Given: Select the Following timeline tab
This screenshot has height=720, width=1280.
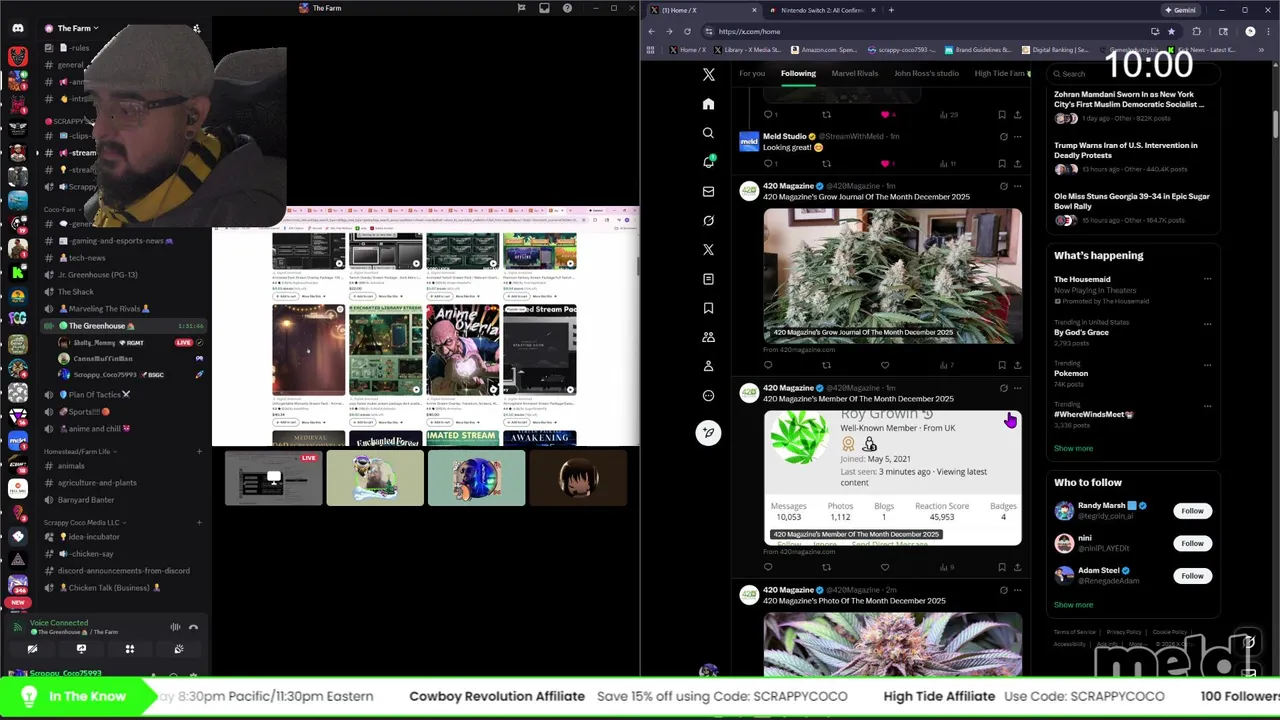Looking at the screenshot, I should click(x=798, y=73).
